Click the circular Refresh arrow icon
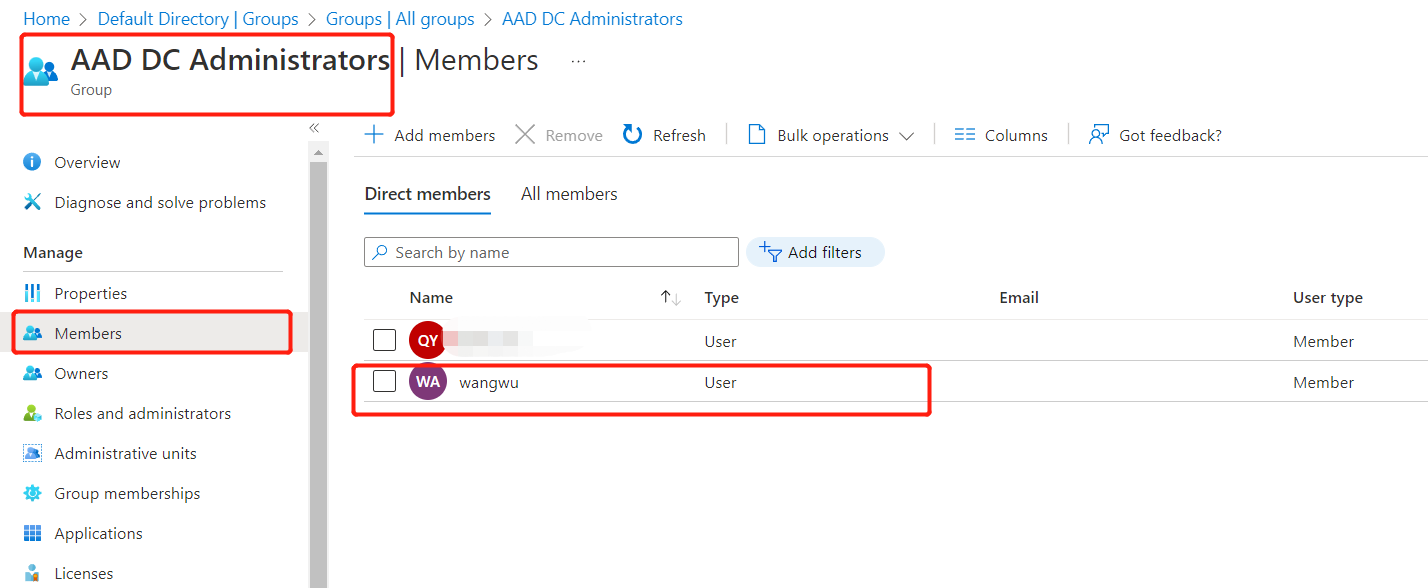1428x588 pixels. (632, 134)
